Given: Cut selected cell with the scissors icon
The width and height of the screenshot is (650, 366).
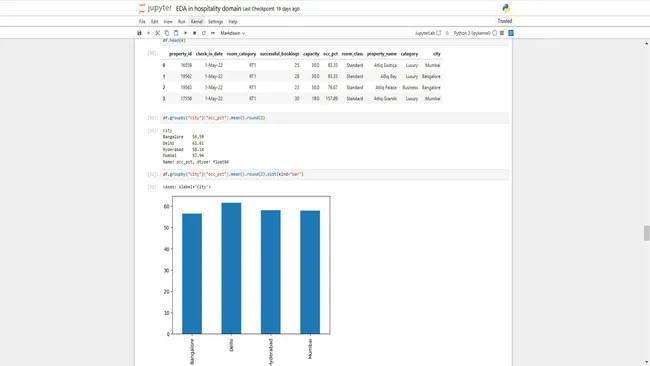Looking at the screenshot, I should coord(158,33).
